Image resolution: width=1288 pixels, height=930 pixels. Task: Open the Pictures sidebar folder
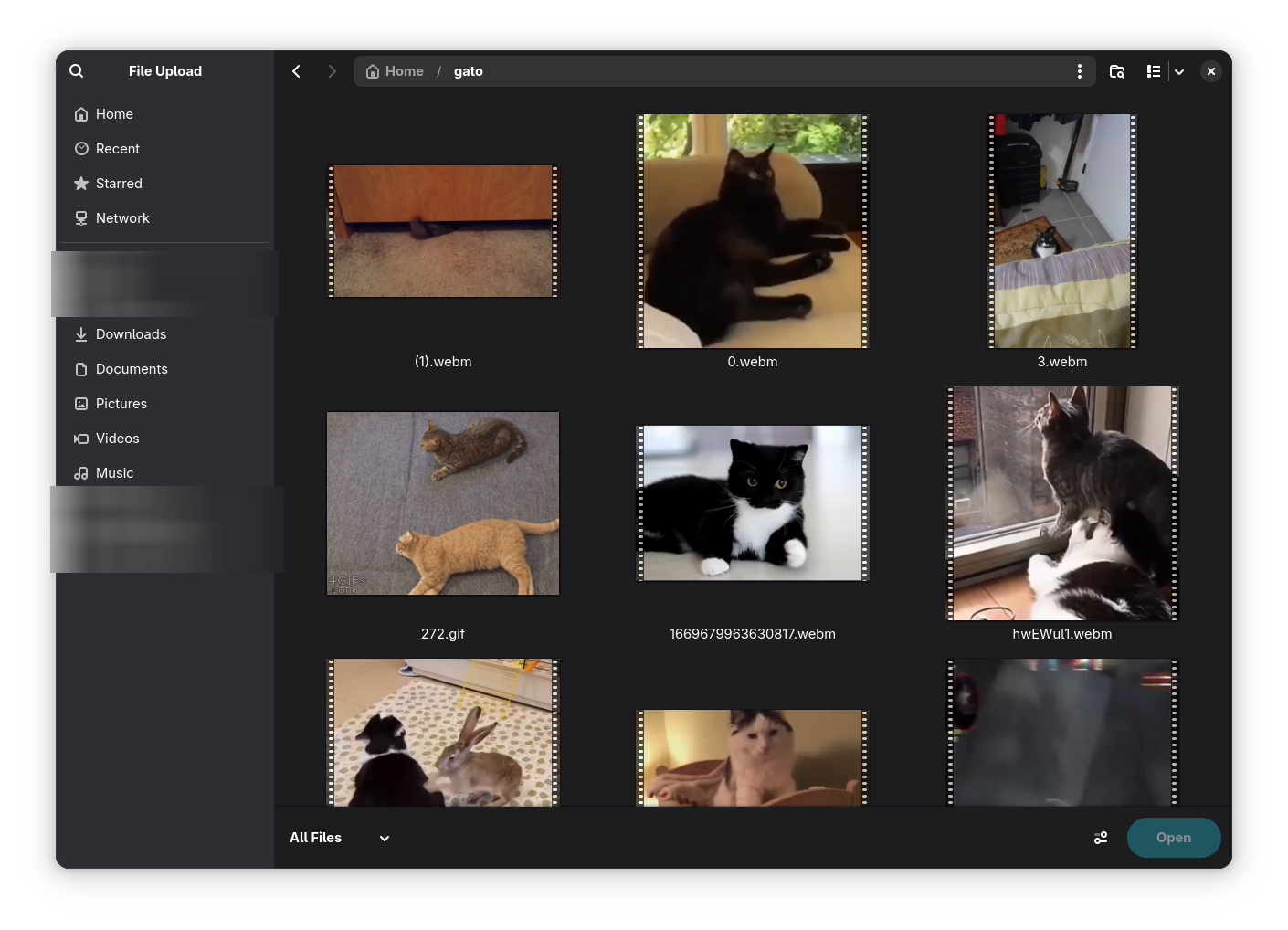(x=164, y=404)
